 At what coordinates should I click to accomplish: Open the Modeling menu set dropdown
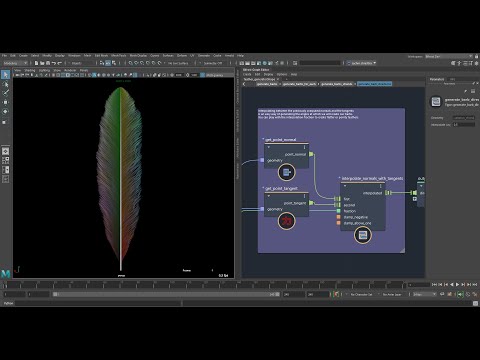[15, 63]
